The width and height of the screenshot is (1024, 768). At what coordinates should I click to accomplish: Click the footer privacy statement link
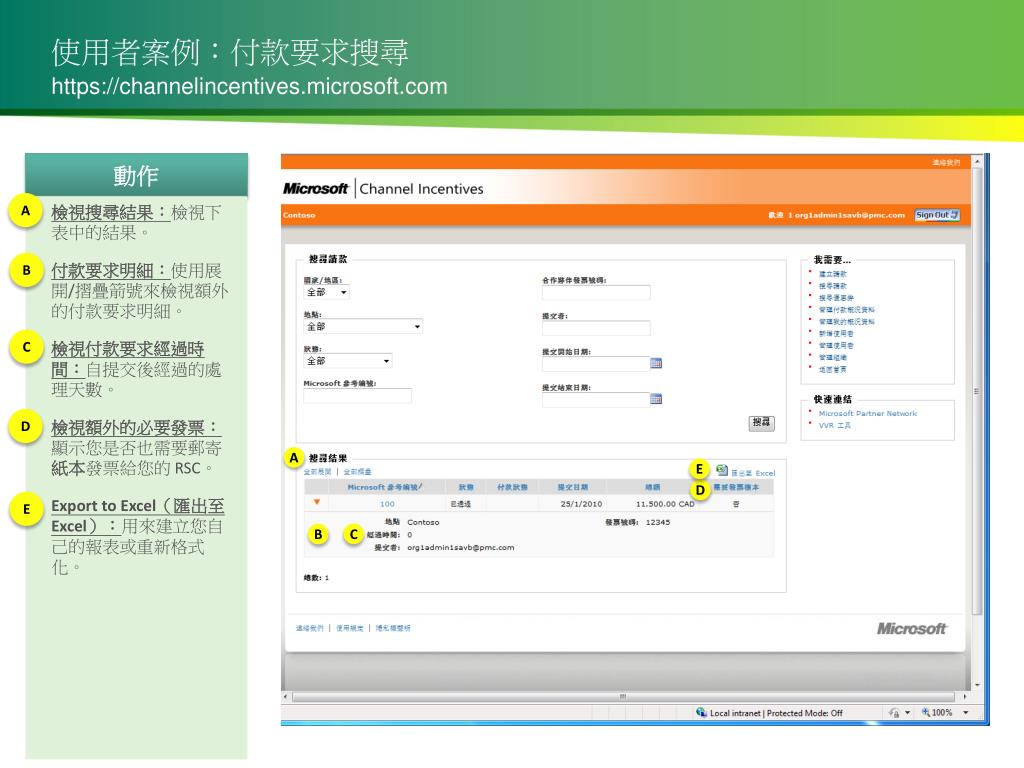tap(392, 628)
